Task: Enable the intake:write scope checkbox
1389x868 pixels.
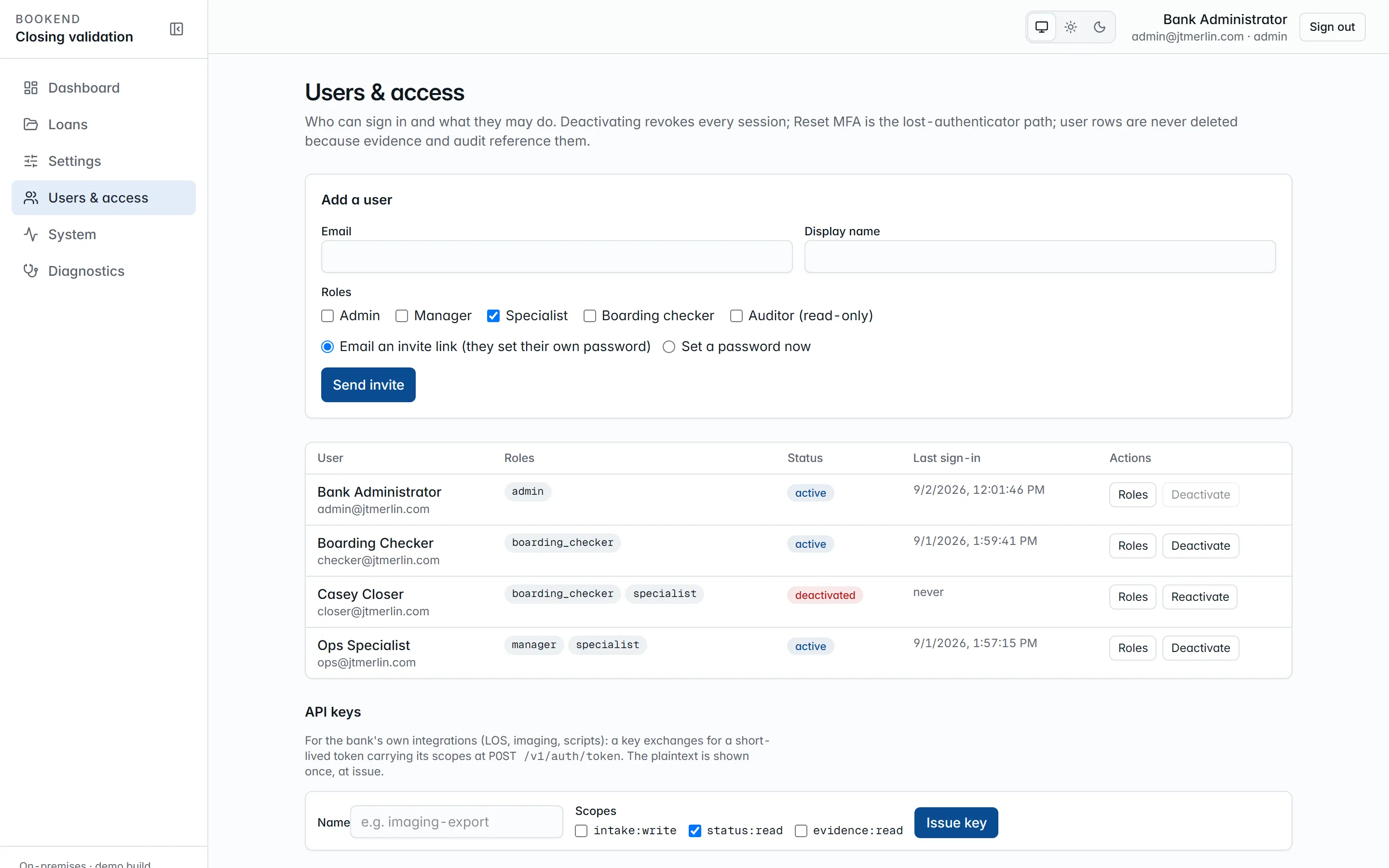Action: click(x=582, y=831)
